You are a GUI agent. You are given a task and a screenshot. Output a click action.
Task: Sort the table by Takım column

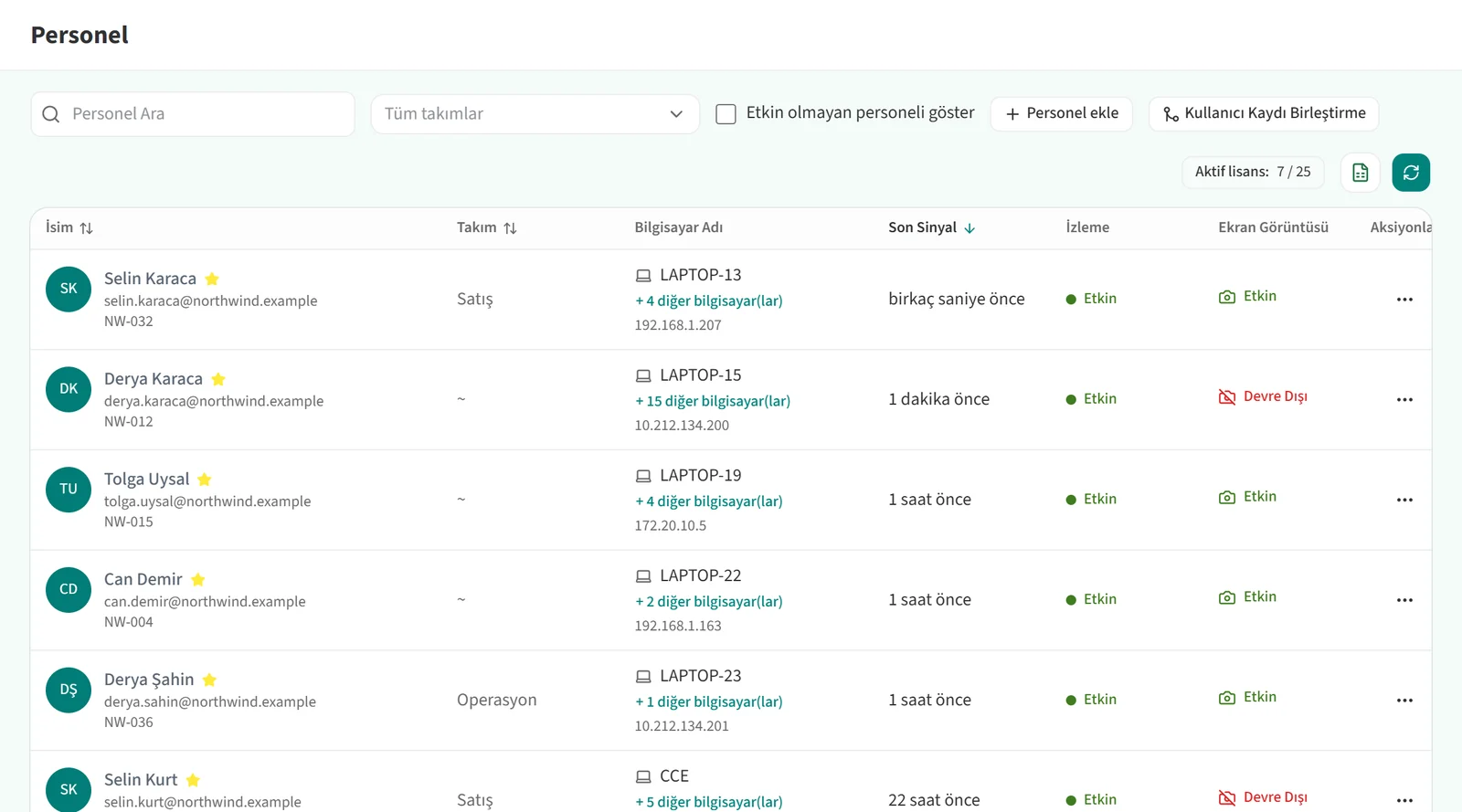(487, 227)
